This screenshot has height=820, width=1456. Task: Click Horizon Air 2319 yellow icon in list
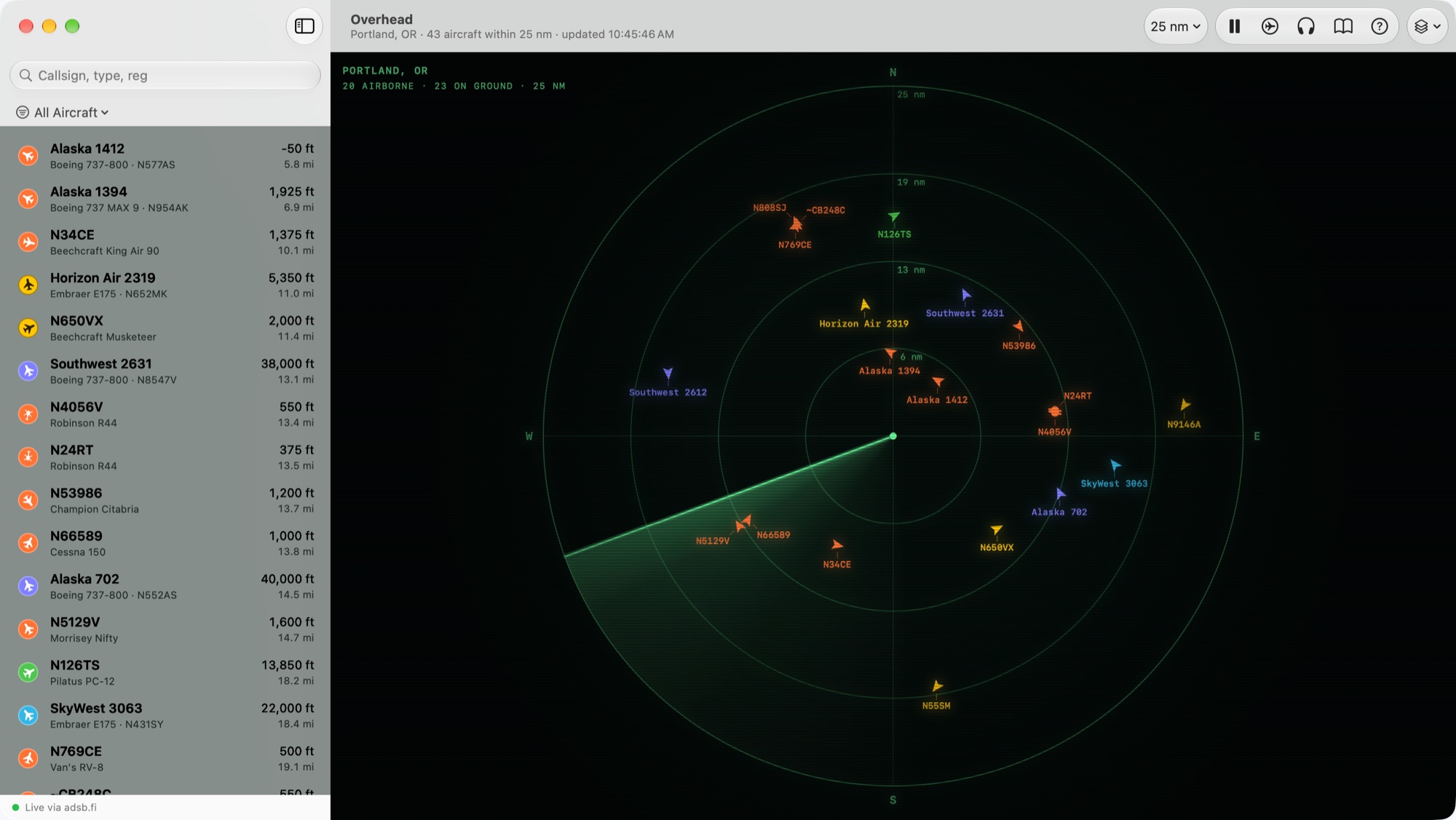click(x=28, y=285)
